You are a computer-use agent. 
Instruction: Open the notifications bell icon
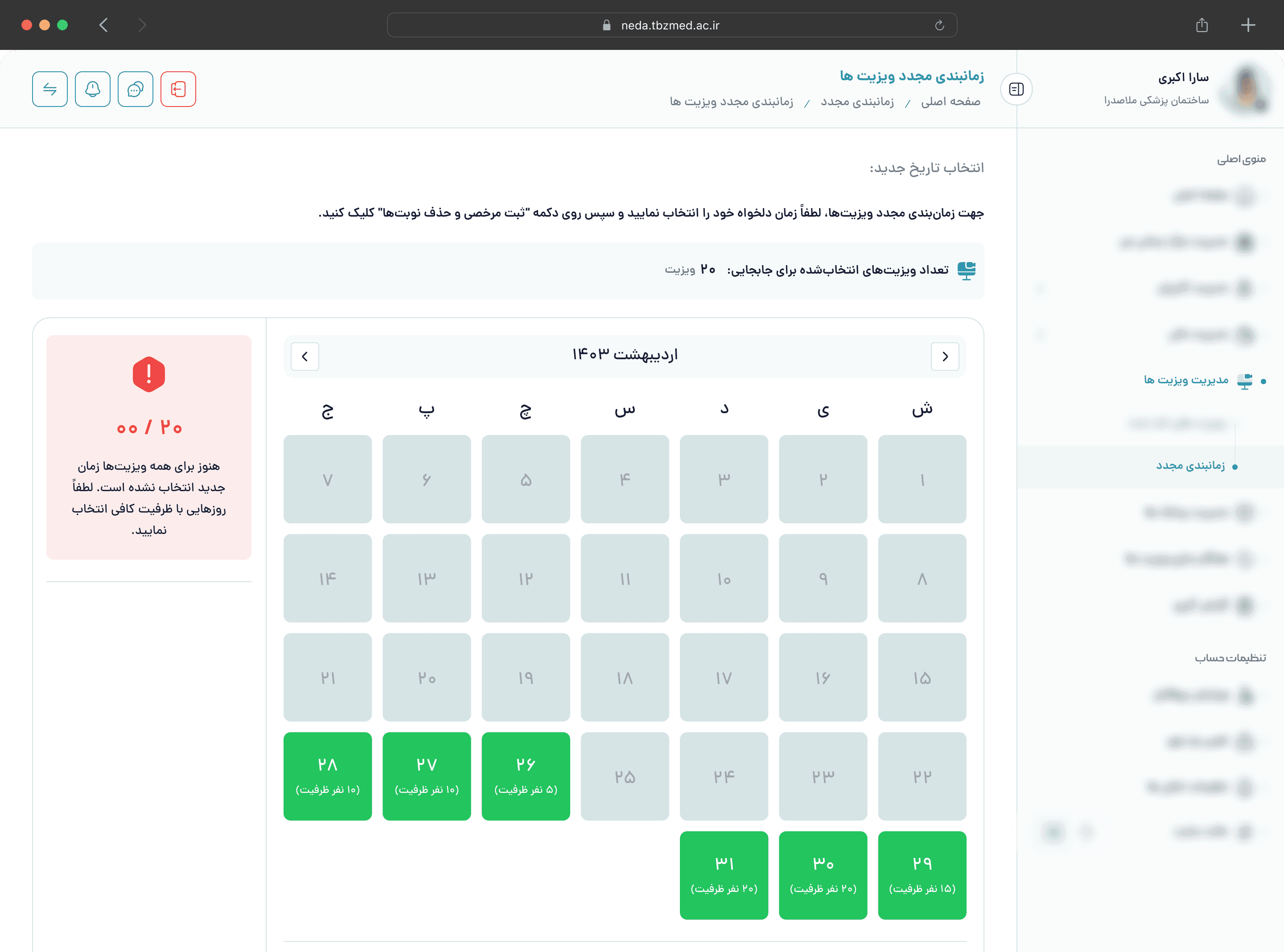93,89
